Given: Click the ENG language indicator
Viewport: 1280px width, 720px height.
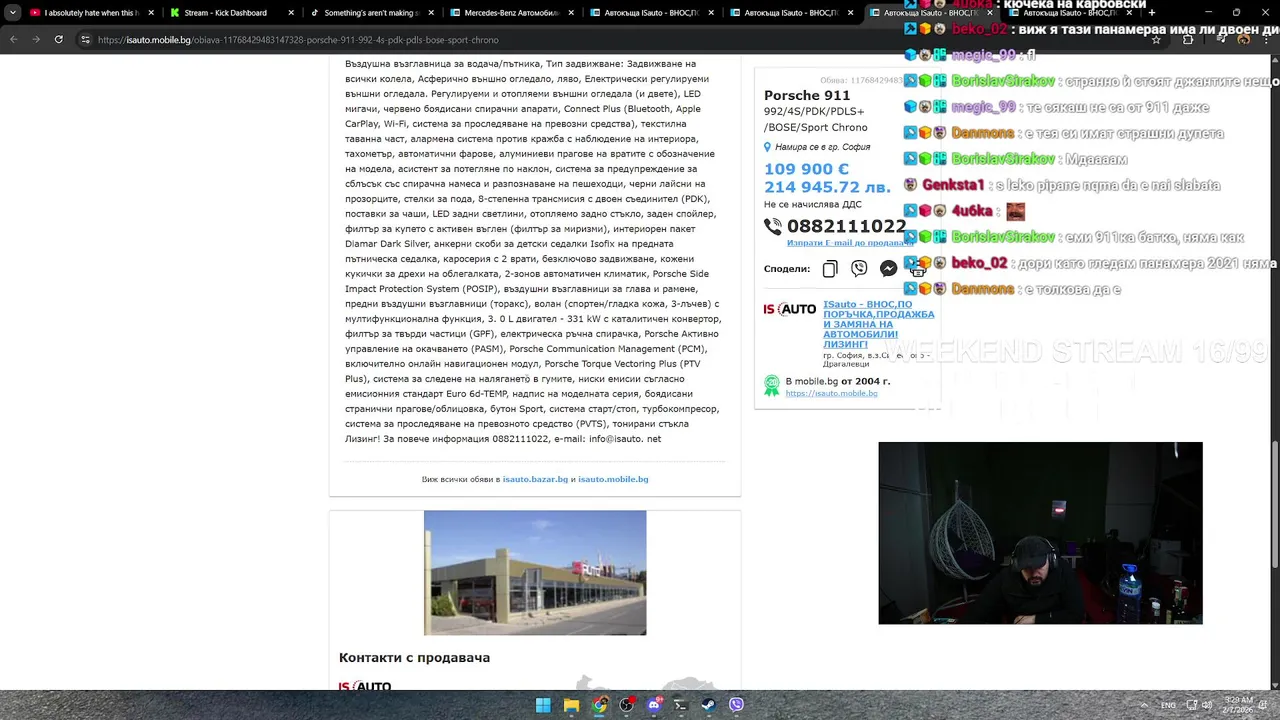Looking at the screenshot, I should 1168,705.
